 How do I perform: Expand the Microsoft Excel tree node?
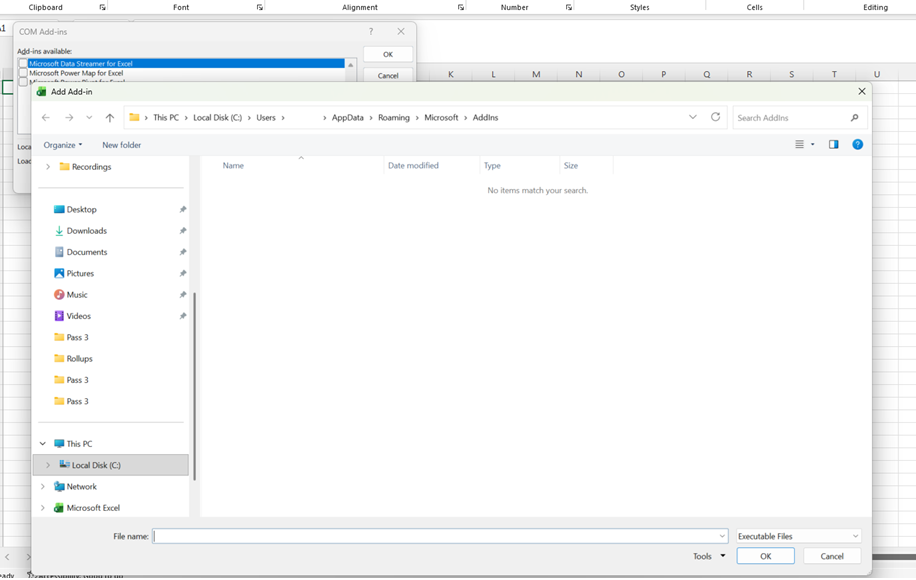click(43, 508)
